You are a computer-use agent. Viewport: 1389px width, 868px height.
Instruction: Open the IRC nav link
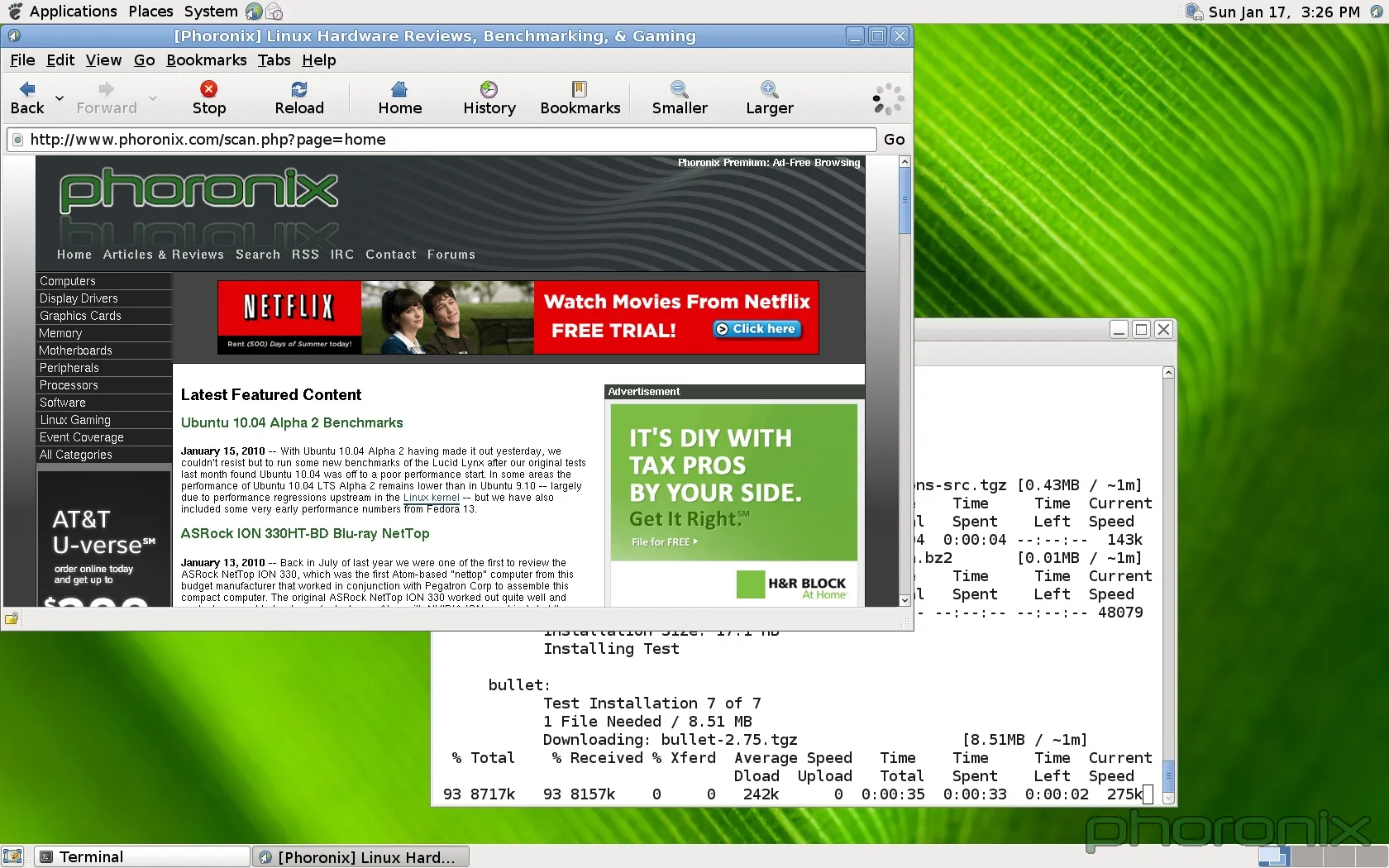tap(342, 255)
